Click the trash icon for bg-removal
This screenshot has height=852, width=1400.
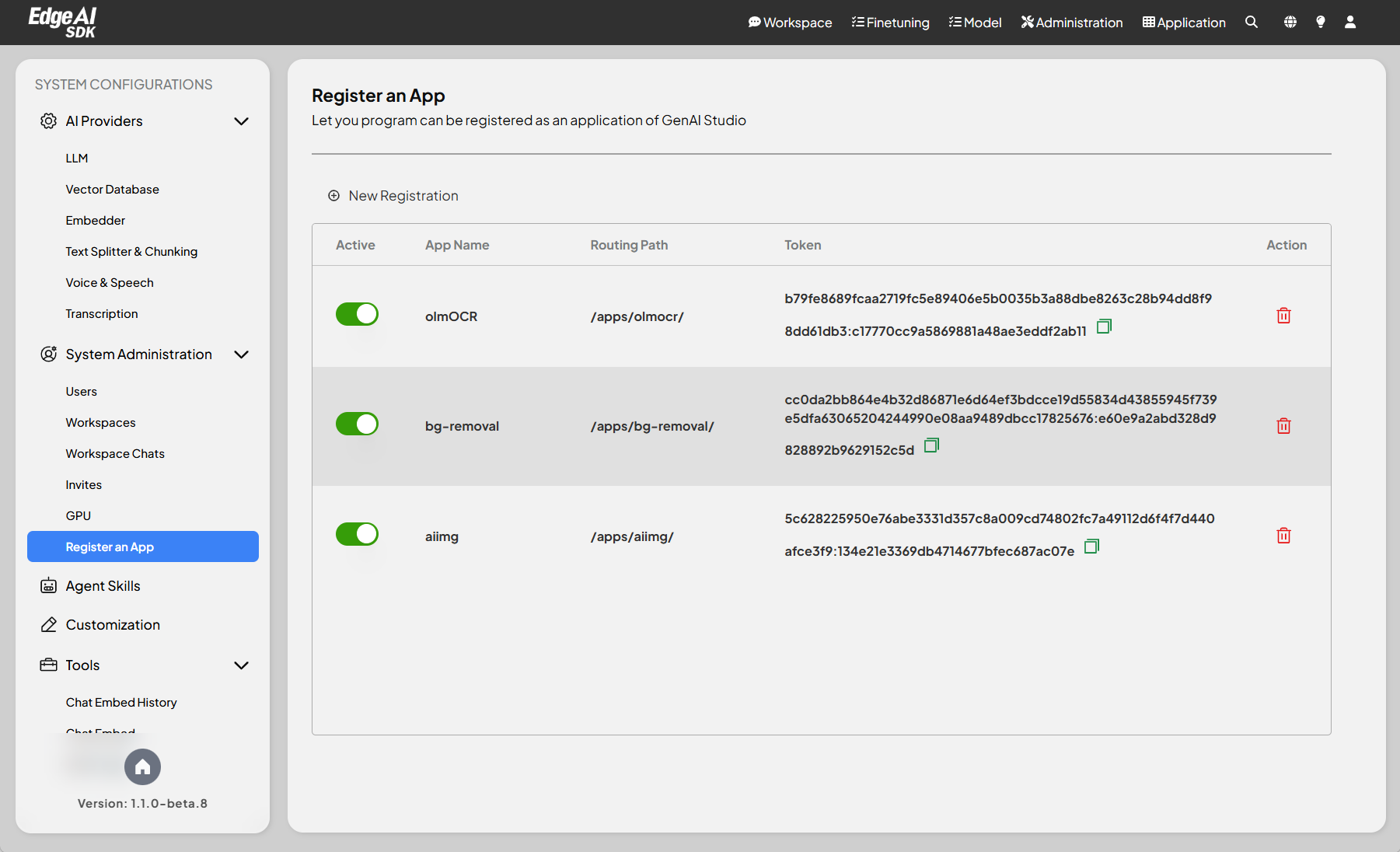tap(1283, 426)
